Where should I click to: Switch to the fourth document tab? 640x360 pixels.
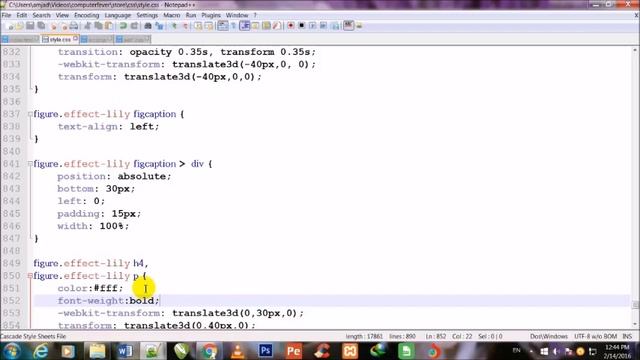click(x=133, y=39)
